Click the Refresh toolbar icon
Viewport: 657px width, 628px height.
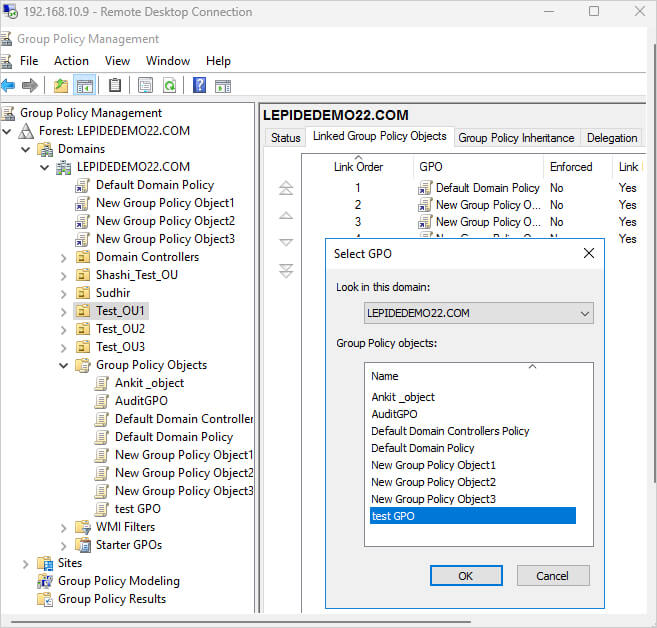click(169, 86)
